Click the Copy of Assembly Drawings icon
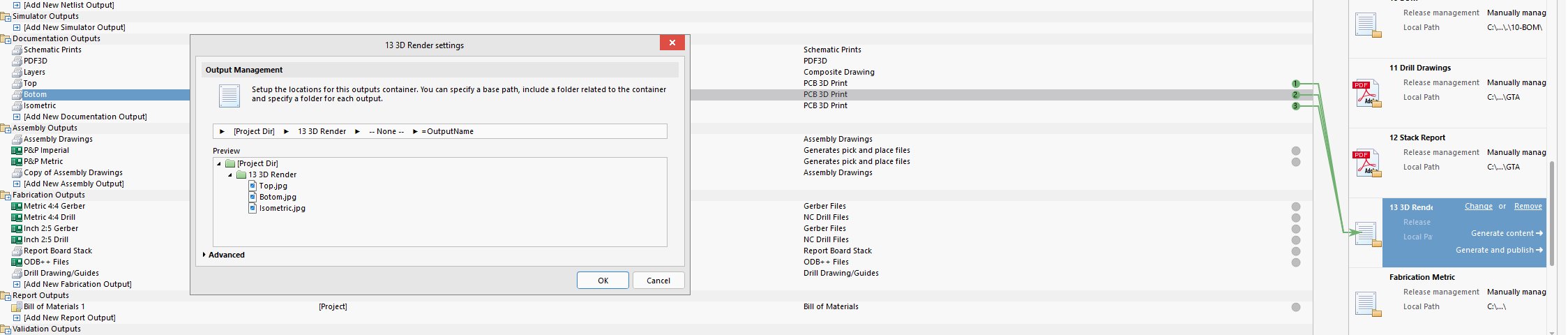Viewport: 1568px width, 335px height. click(17, 173)
